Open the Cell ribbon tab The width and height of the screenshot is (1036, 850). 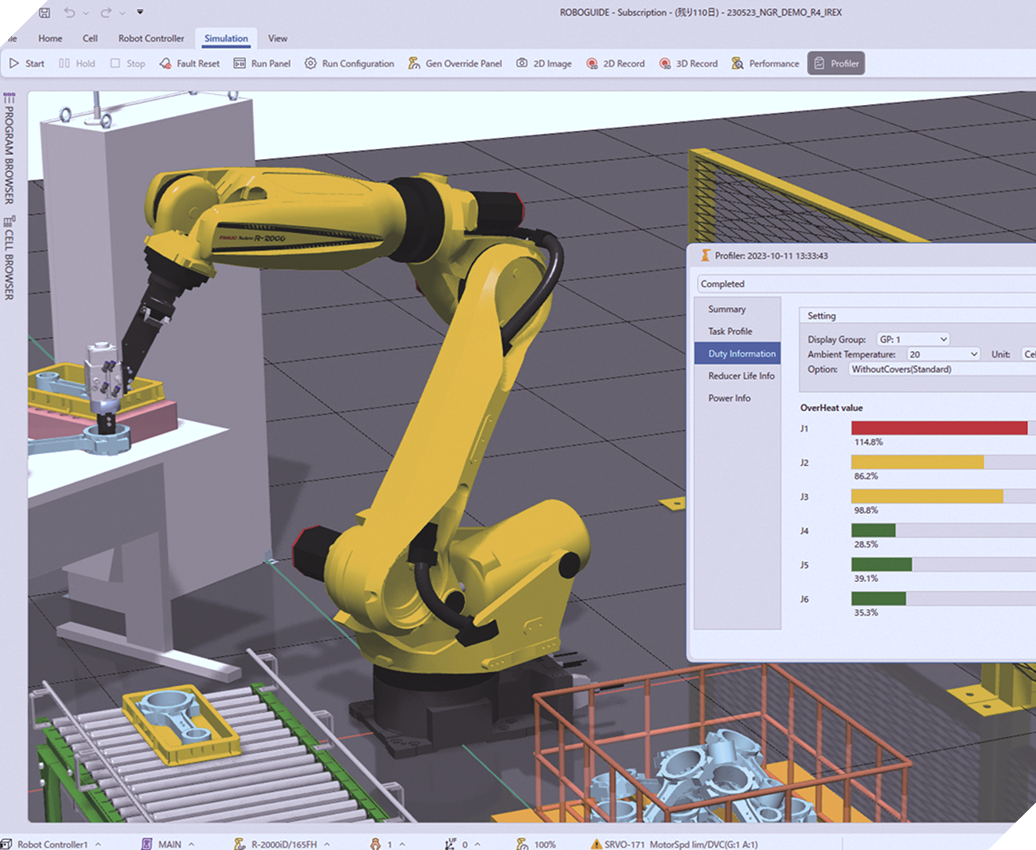coord(90,38)
